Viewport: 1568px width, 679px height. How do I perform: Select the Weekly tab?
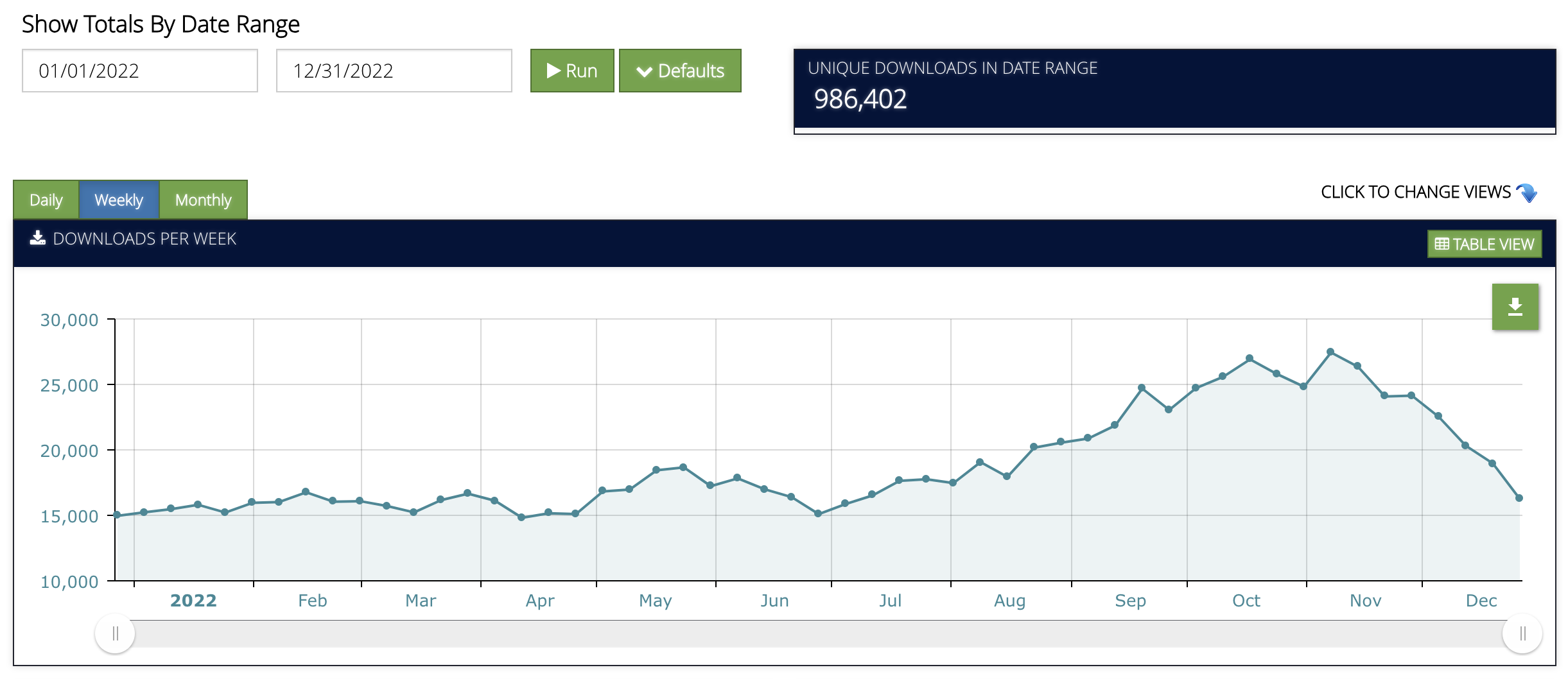(119, 200)
